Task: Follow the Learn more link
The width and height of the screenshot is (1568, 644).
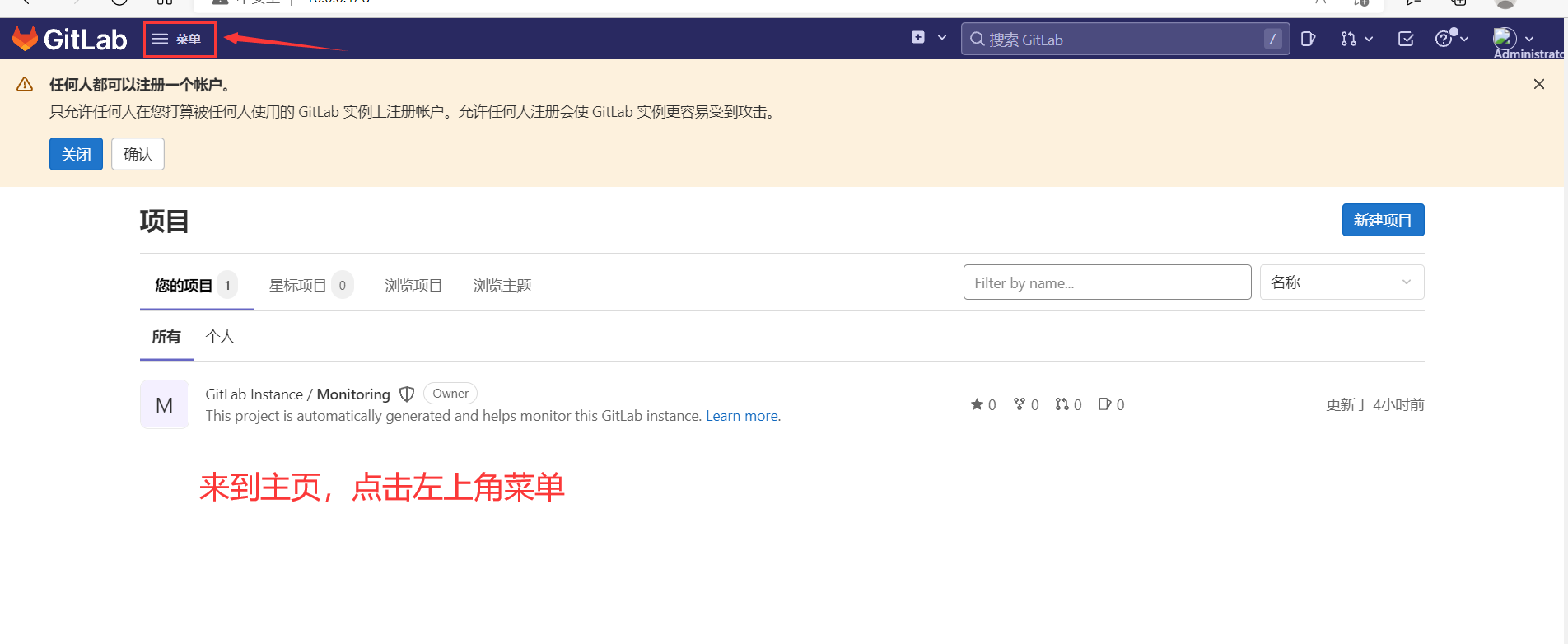Action: tap(742, 416)
